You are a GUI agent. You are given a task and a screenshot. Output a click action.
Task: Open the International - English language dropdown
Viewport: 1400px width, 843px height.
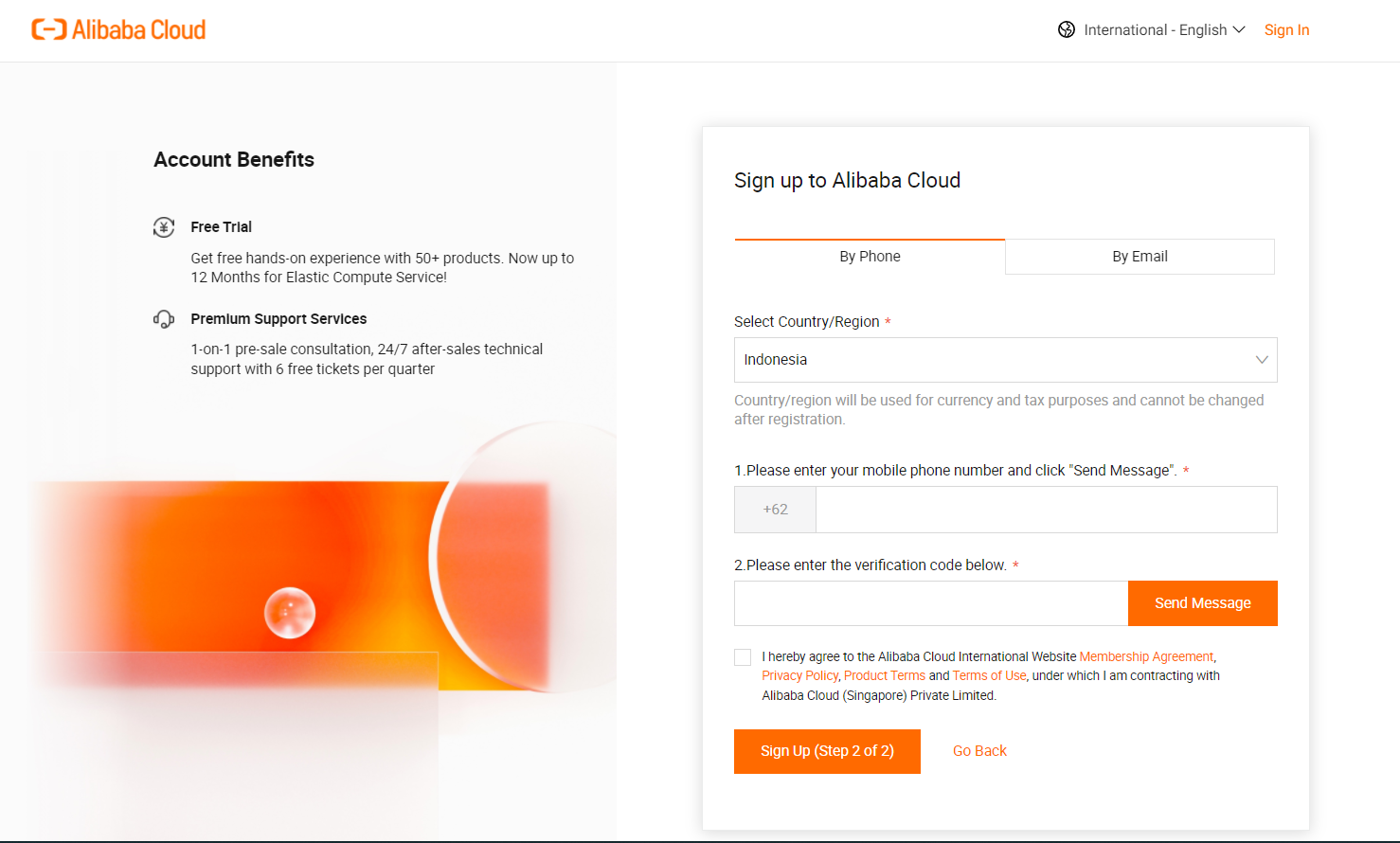click(x=1164, y=29)
